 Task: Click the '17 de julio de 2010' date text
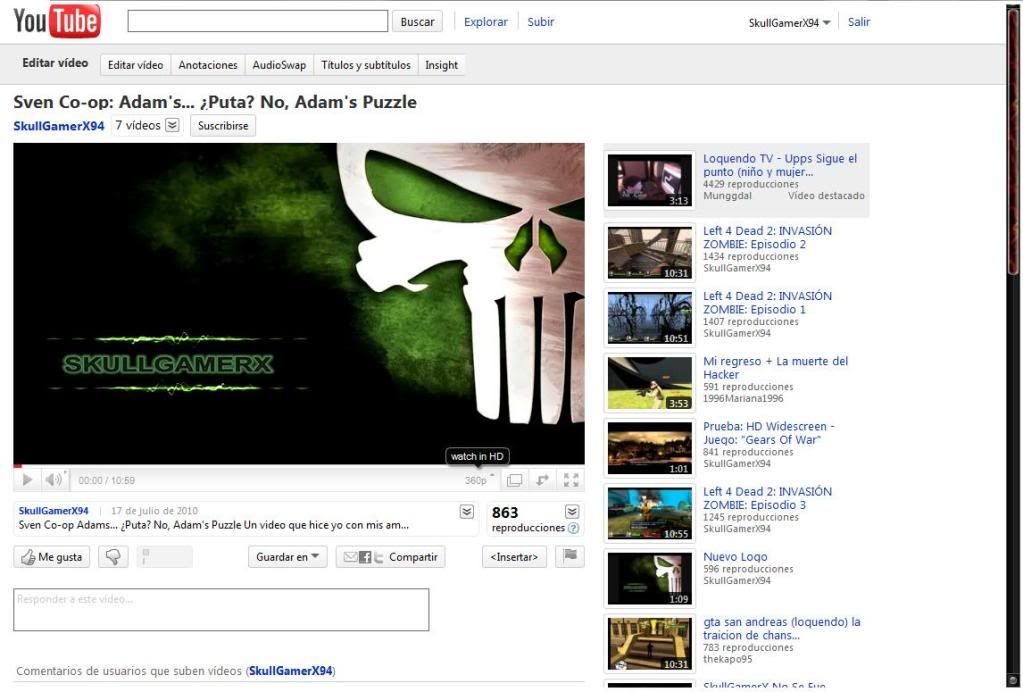[x=154, y=511]
